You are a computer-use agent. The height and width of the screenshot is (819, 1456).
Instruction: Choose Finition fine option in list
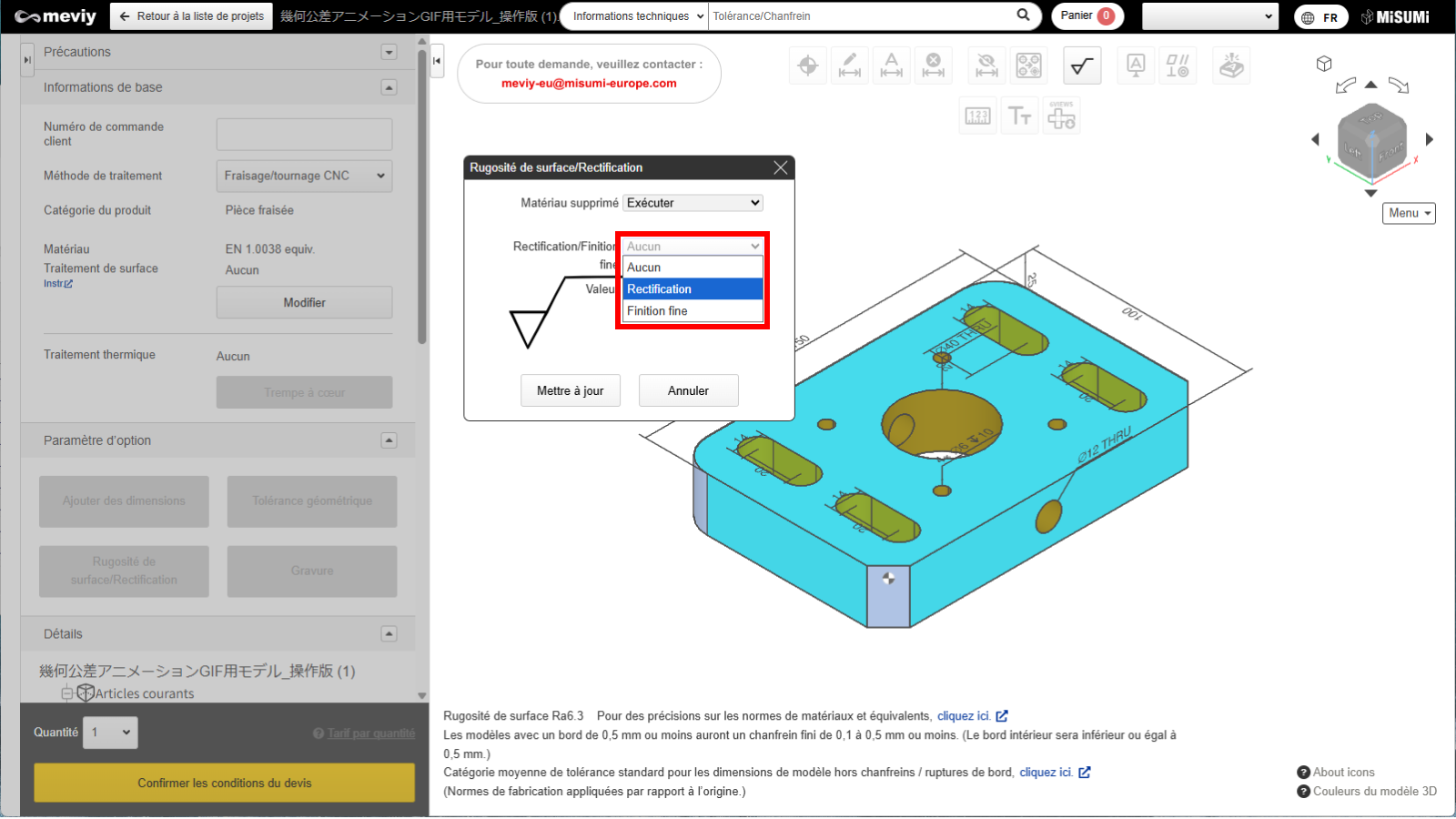(x=693, y=311)
